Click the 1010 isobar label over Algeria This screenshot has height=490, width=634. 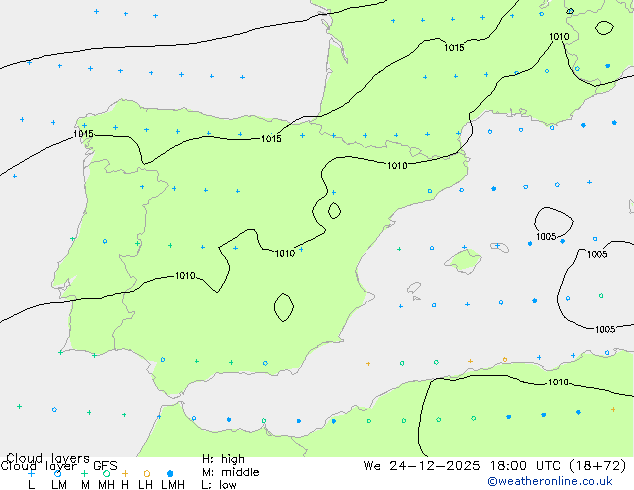(x=558, y=382)
